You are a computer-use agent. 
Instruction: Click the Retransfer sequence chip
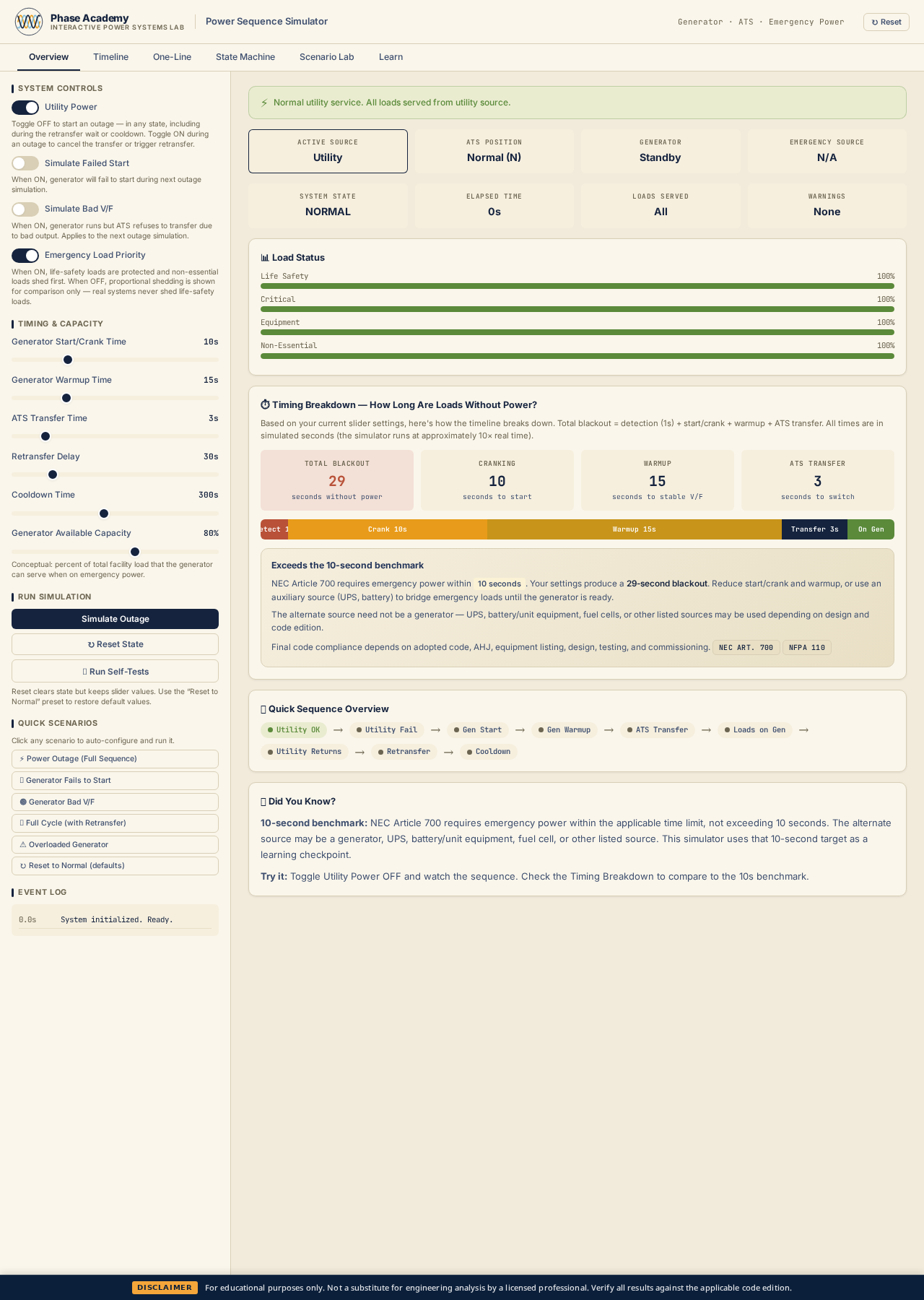pyautogui.click(x=404, y=752)
